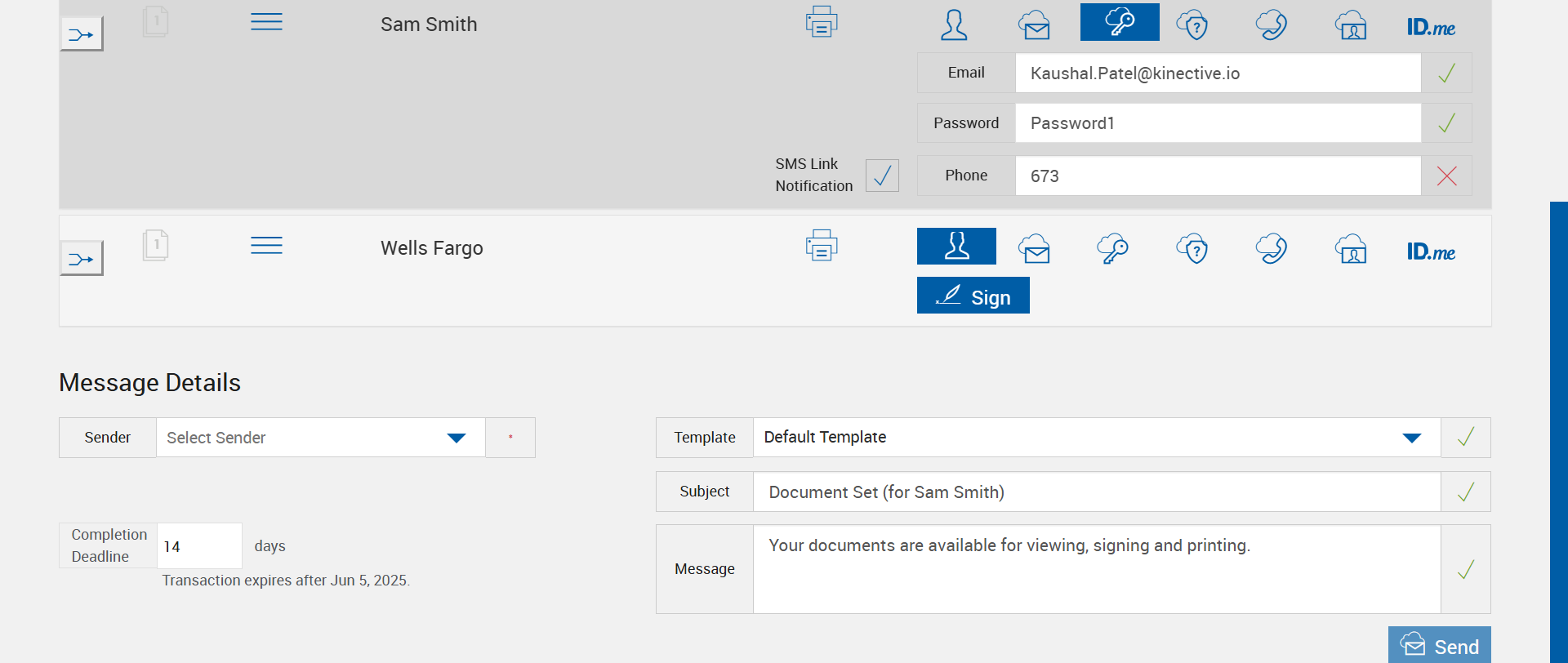Select ID.me verification for Wells Fargo
1568x663 pixels.
click(x=1431, y=251)
